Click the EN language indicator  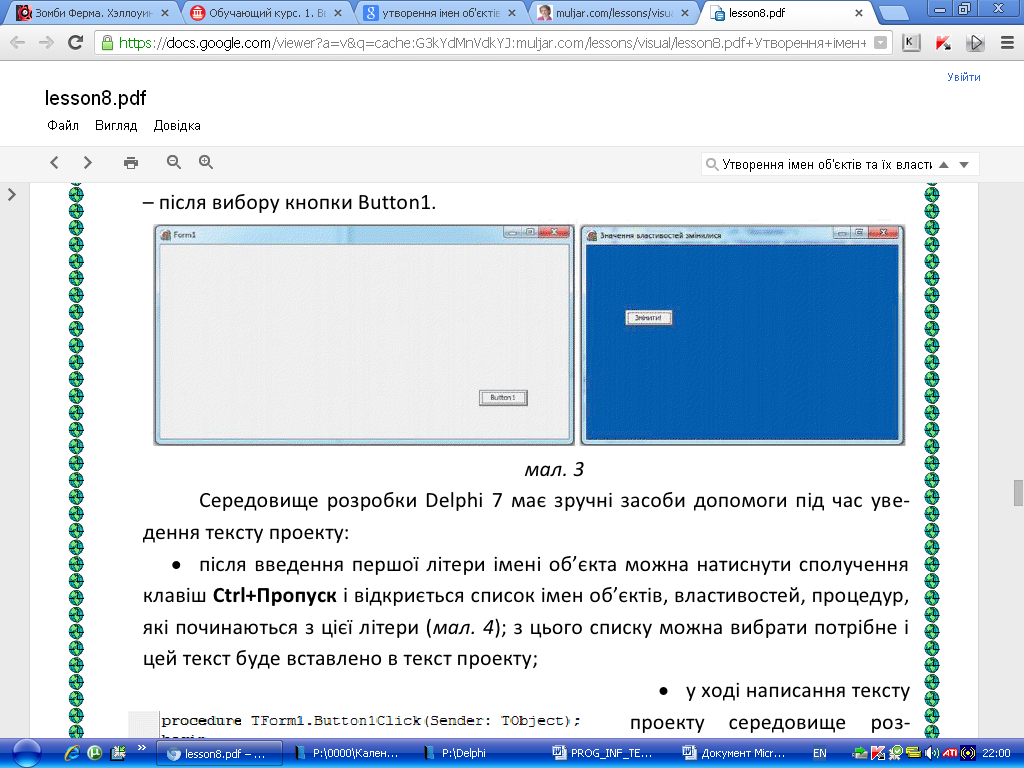[820, 754]
